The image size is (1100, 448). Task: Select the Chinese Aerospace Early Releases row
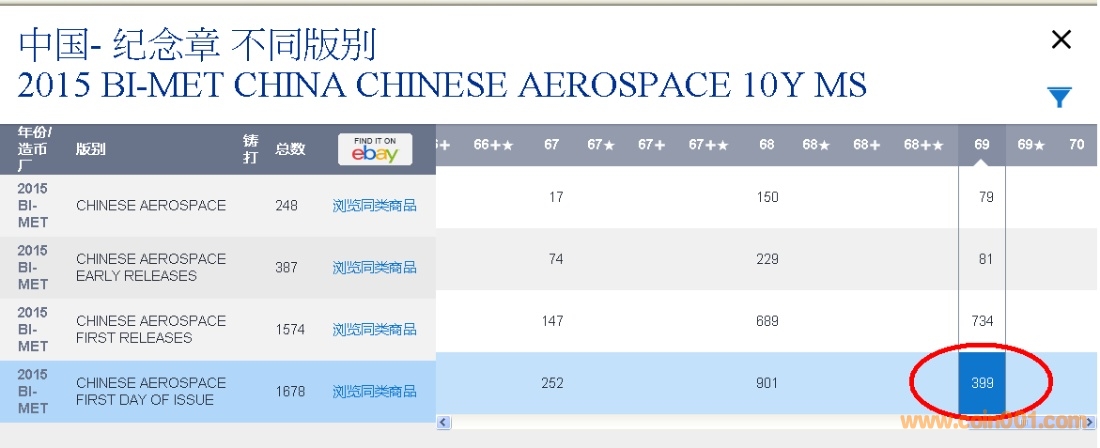coord(151,267)
